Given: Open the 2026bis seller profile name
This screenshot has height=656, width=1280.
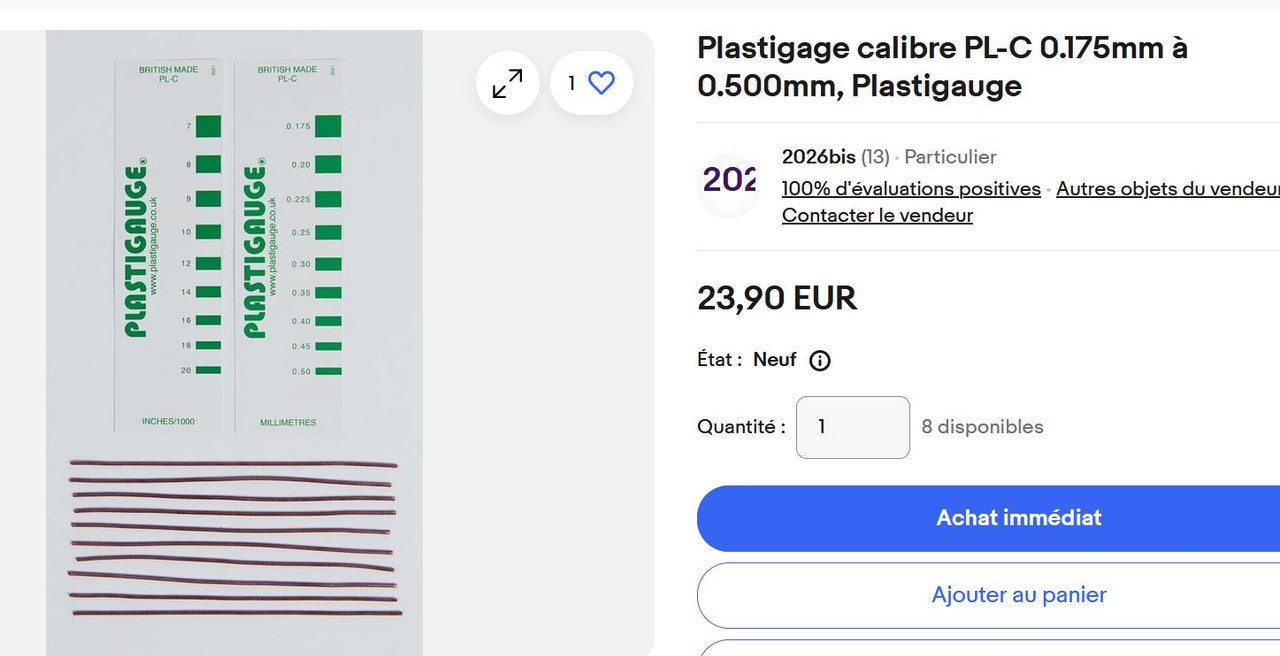Looking at the screenshot, I should (819, 157).
